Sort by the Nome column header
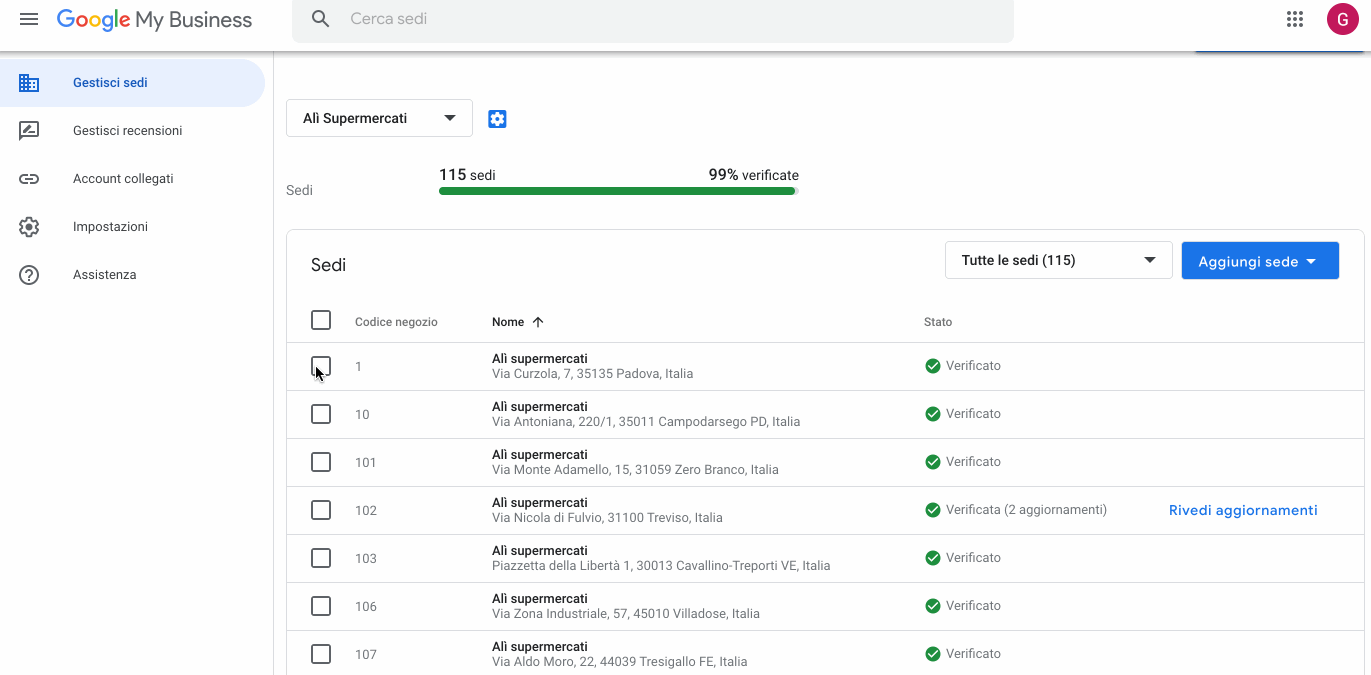1371x675 pixels. [x=508, y=322]
